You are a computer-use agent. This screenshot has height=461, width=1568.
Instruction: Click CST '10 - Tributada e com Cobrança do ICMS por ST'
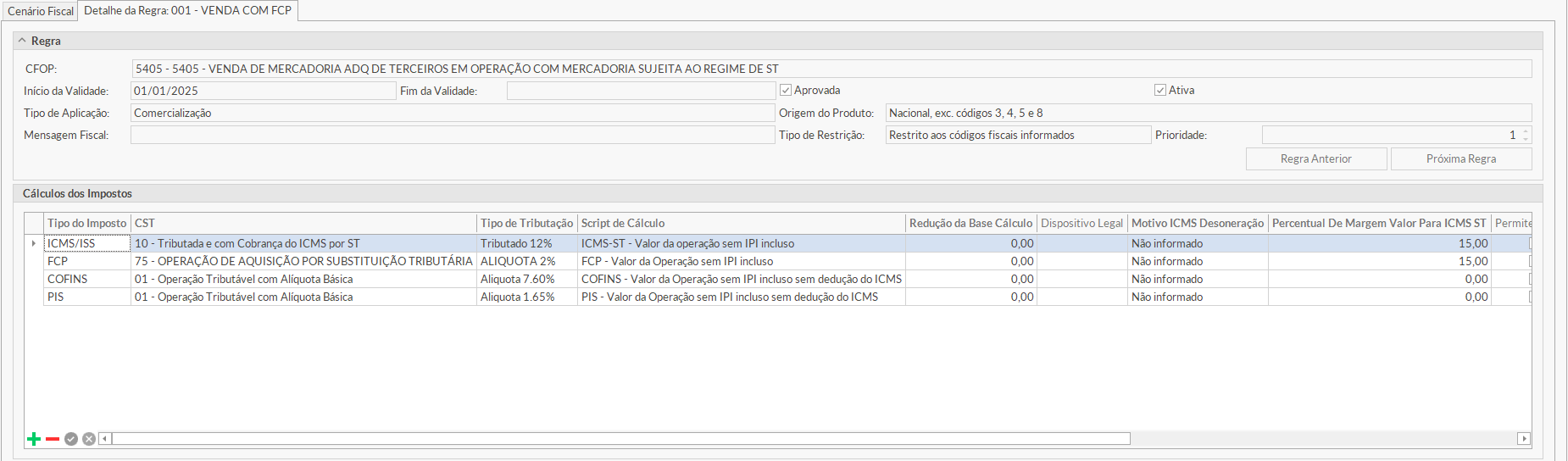point(303,243)
